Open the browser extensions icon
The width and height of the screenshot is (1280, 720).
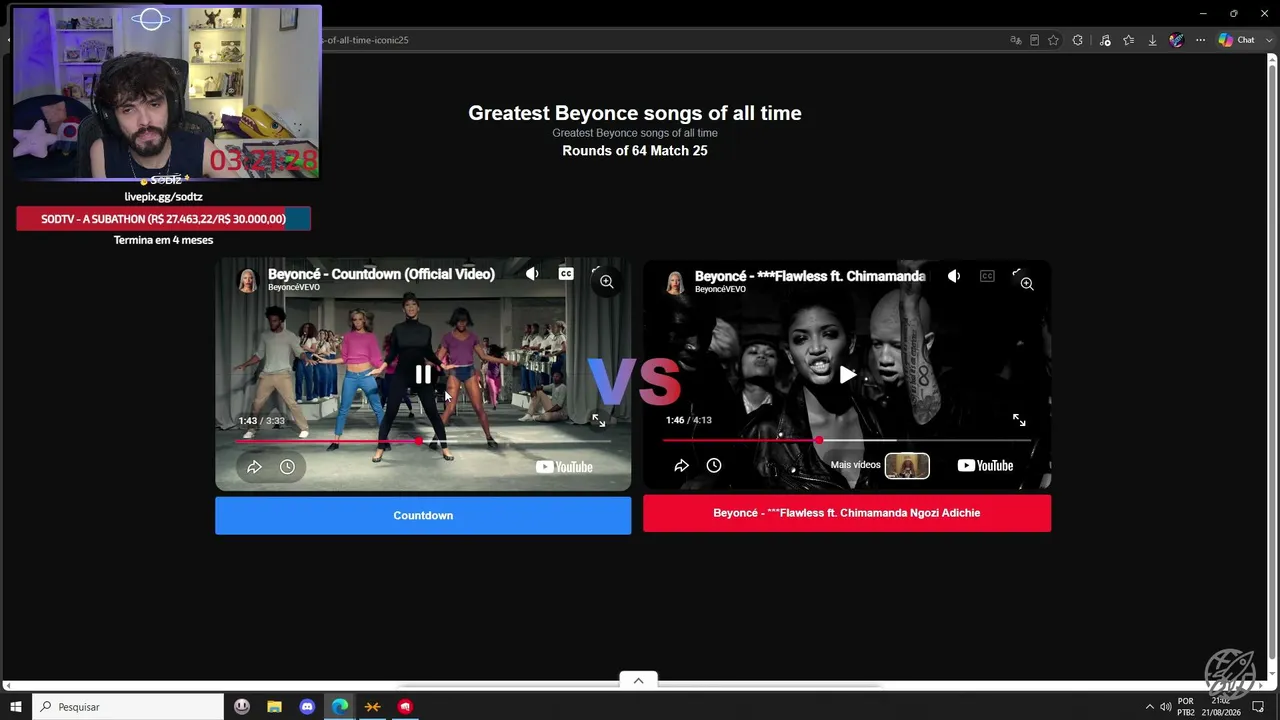pyautogui.click(x=1077, y=40)
